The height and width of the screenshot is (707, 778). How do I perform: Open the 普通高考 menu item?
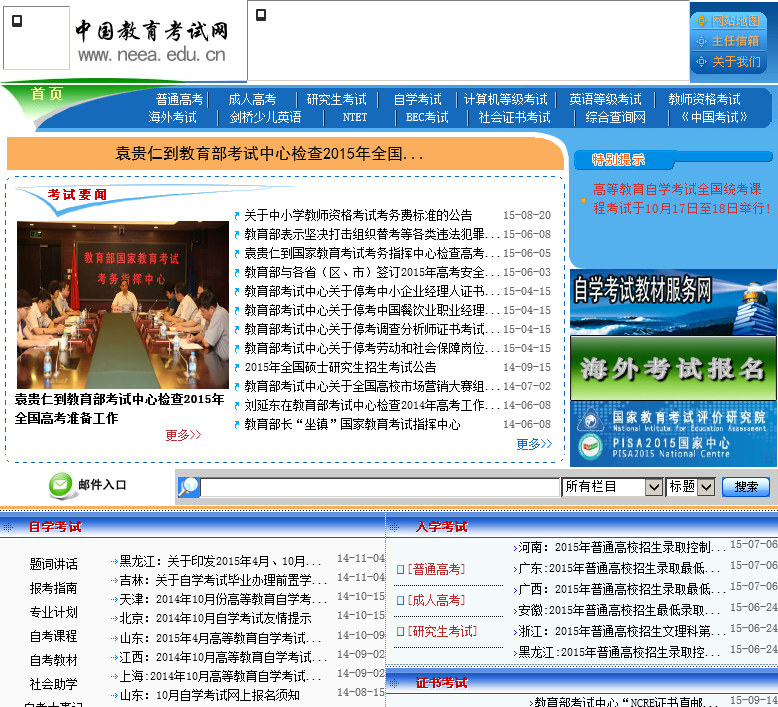tap(179, 100)
